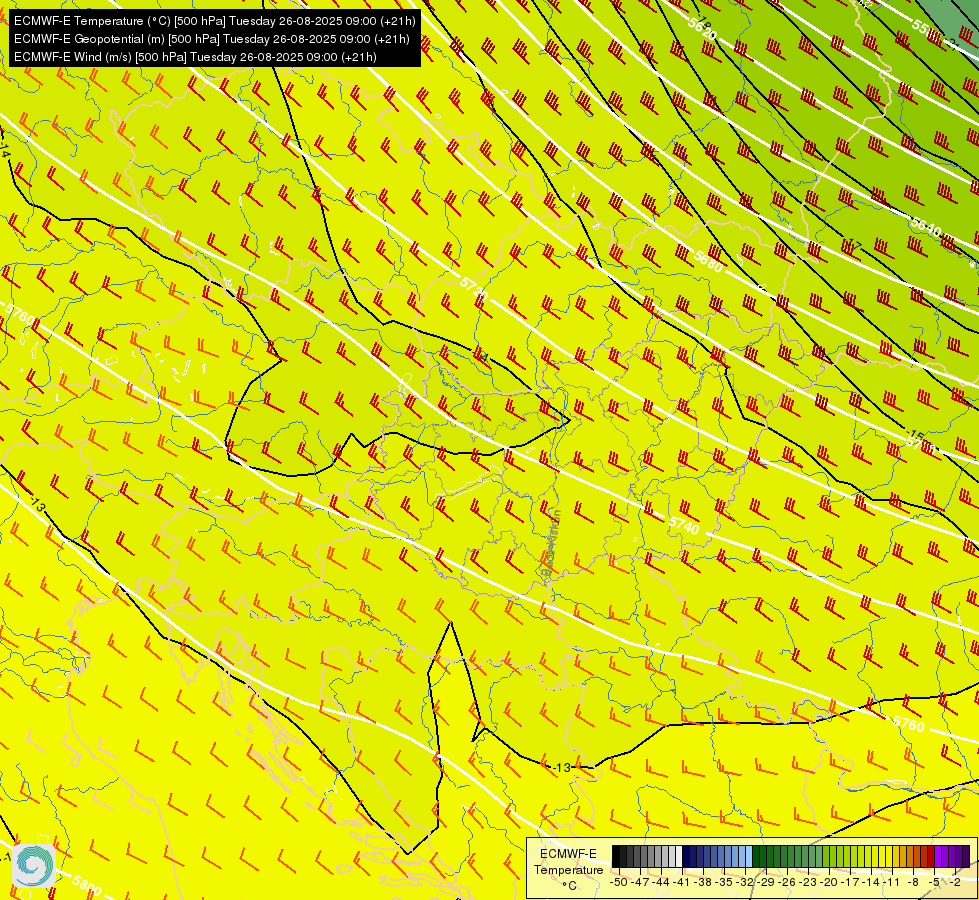Pick the final dark purple legend swatch
The image size is (979, 900).
point(966,856)
